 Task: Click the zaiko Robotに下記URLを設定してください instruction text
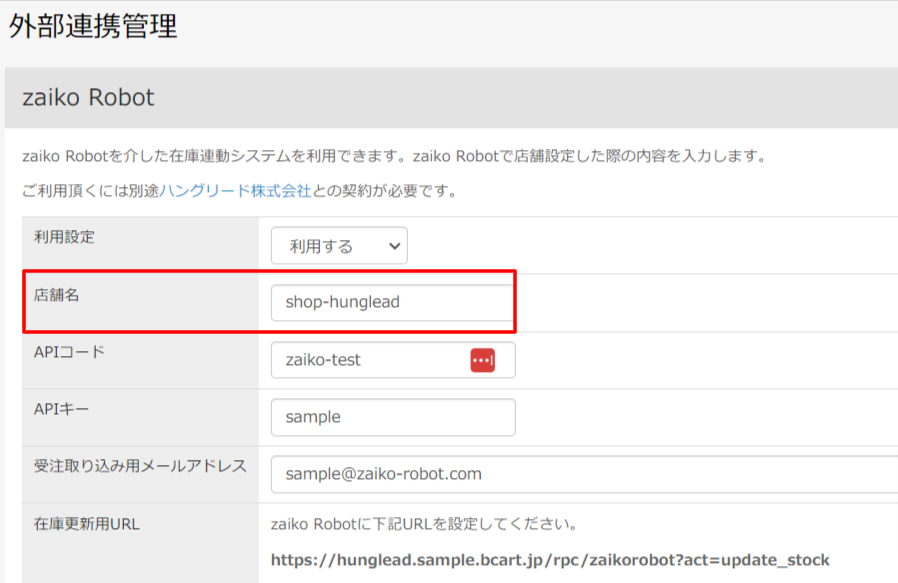(424, 524)
